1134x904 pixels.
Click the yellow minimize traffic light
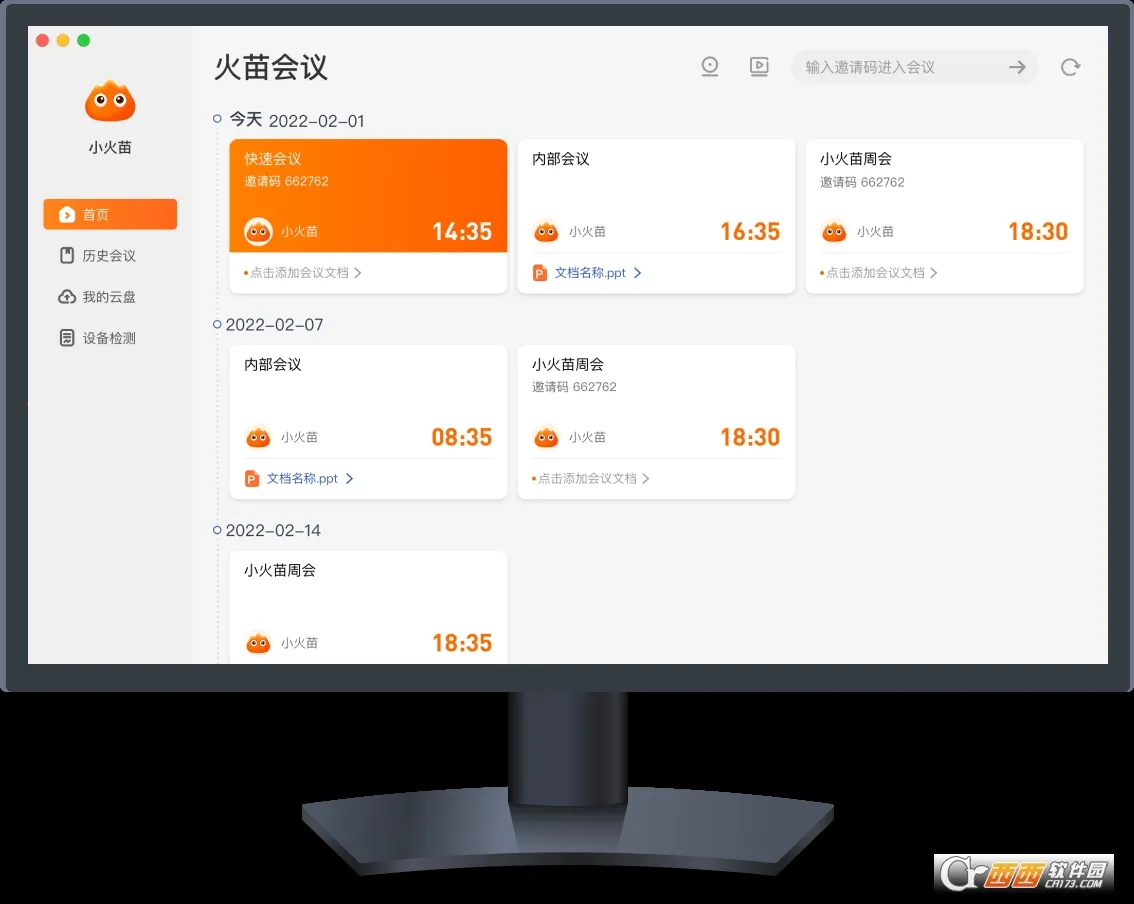click(62, 40)
